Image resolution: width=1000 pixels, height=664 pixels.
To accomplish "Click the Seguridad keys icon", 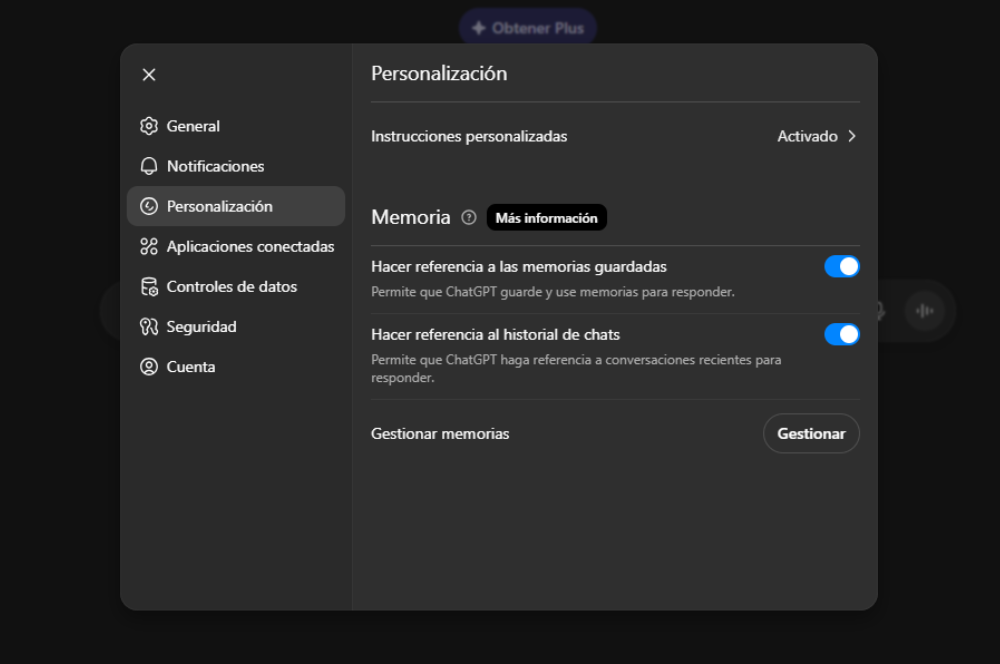I will pos(148,326).
